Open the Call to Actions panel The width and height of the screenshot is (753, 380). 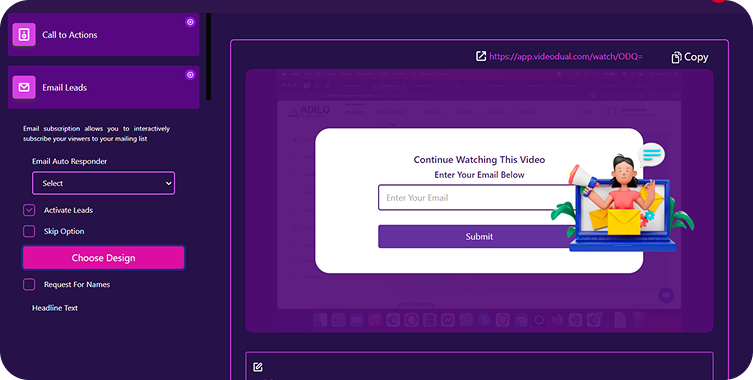point(103,35)
